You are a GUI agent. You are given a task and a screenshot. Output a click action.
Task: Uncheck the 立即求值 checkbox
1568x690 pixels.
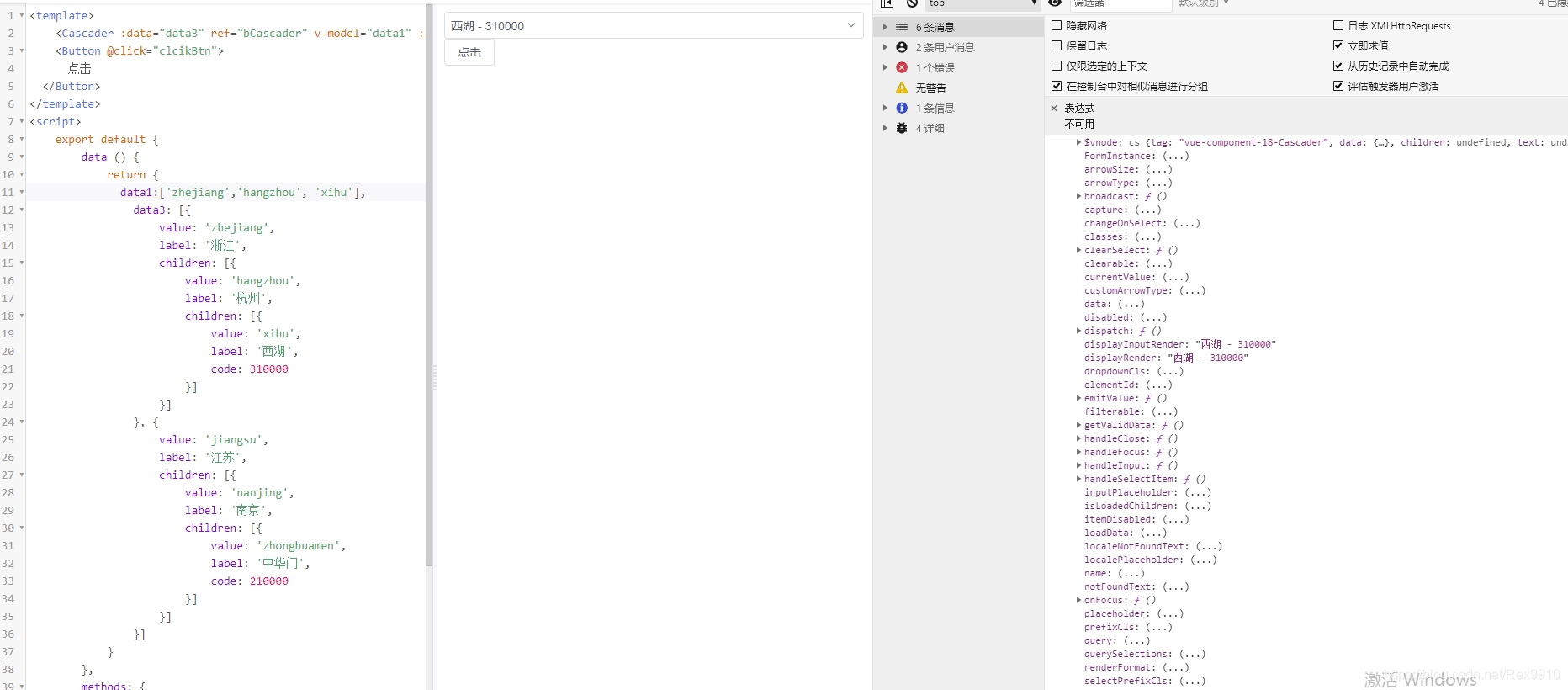pyautogui.click(x=1338, y=45)
